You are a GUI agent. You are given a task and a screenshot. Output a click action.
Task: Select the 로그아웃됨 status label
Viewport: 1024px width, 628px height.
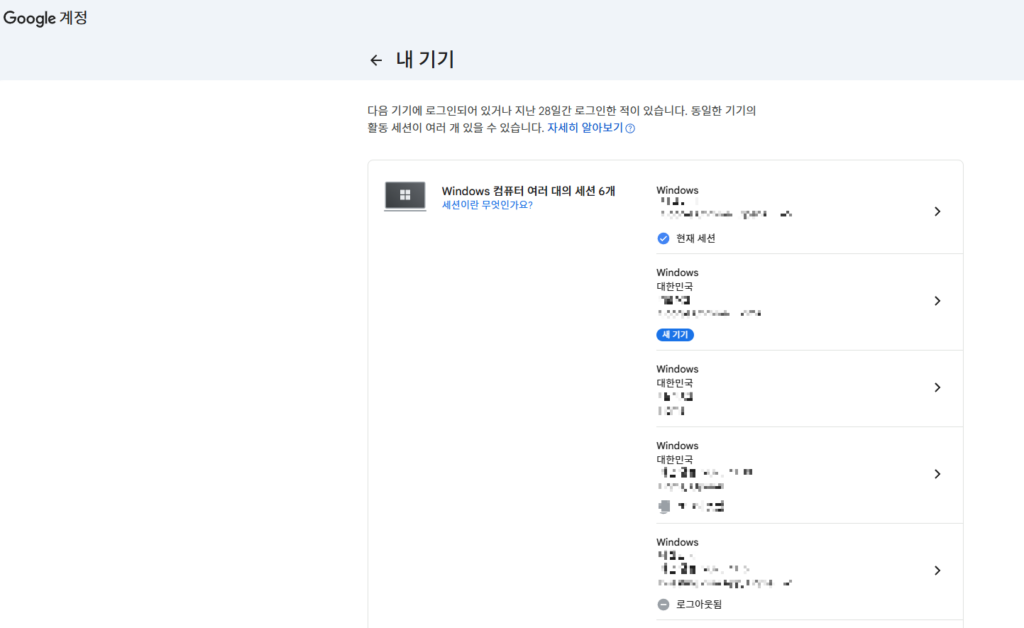point(697,604)
